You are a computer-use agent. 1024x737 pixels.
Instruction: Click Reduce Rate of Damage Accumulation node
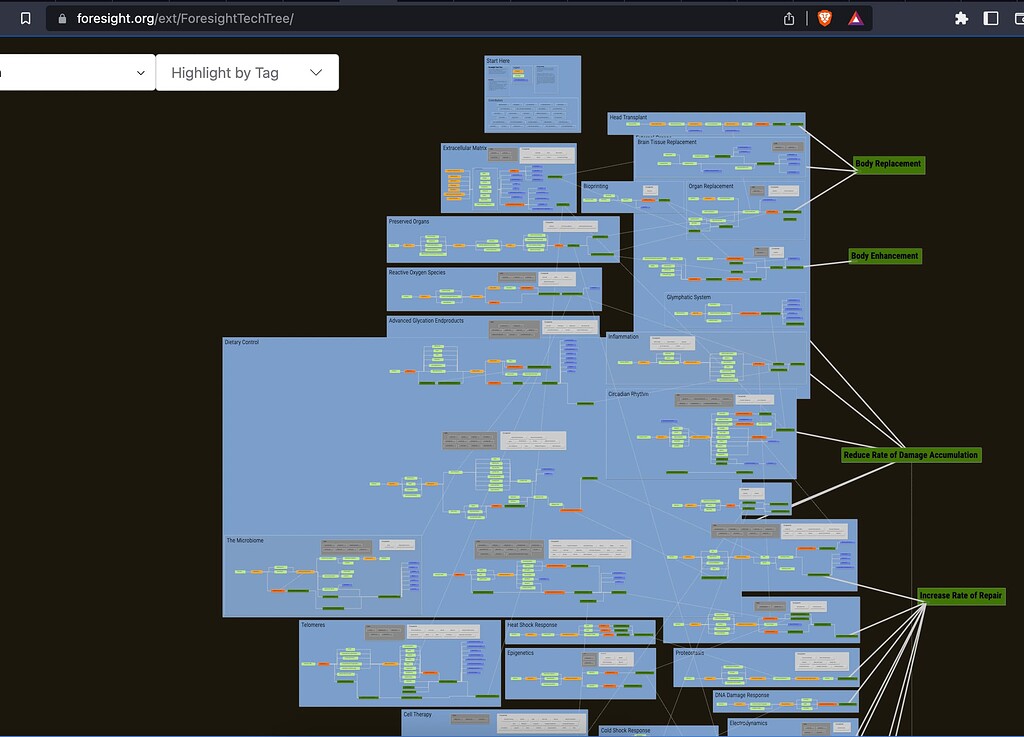pos(911,455)
